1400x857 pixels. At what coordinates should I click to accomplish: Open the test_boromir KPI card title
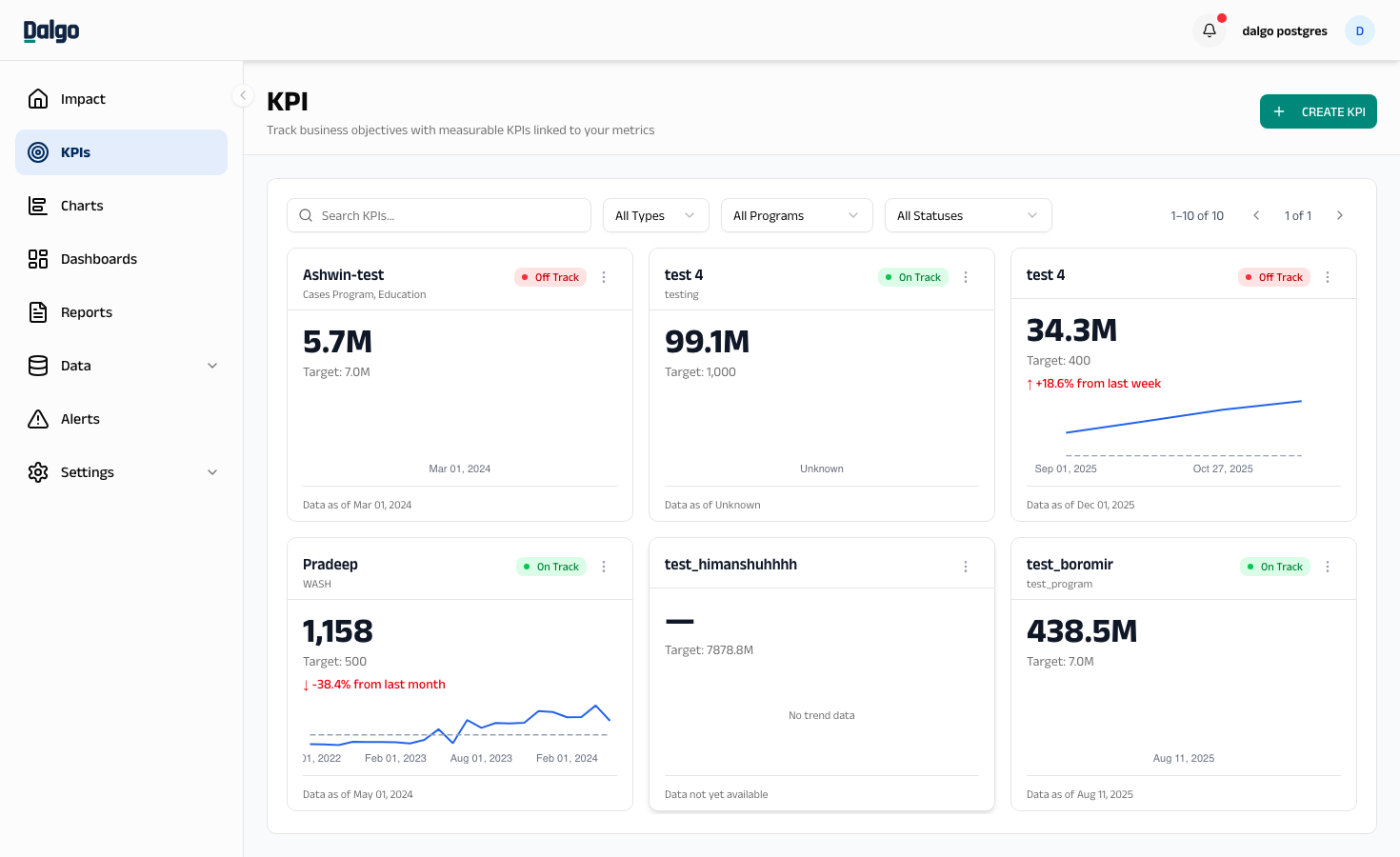1070,565
